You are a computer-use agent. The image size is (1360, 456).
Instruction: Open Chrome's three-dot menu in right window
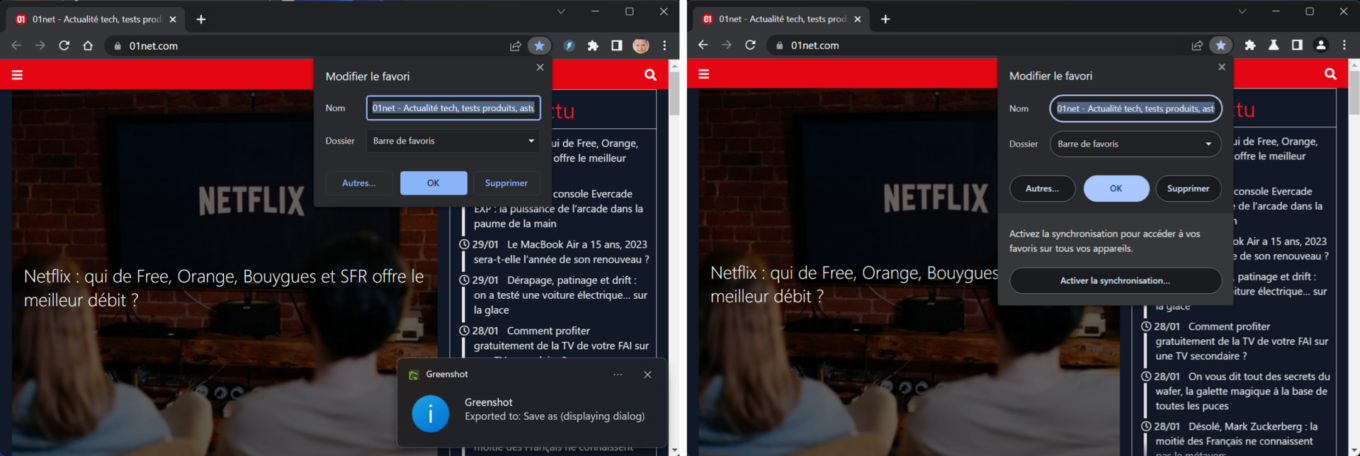point(1344,45)
